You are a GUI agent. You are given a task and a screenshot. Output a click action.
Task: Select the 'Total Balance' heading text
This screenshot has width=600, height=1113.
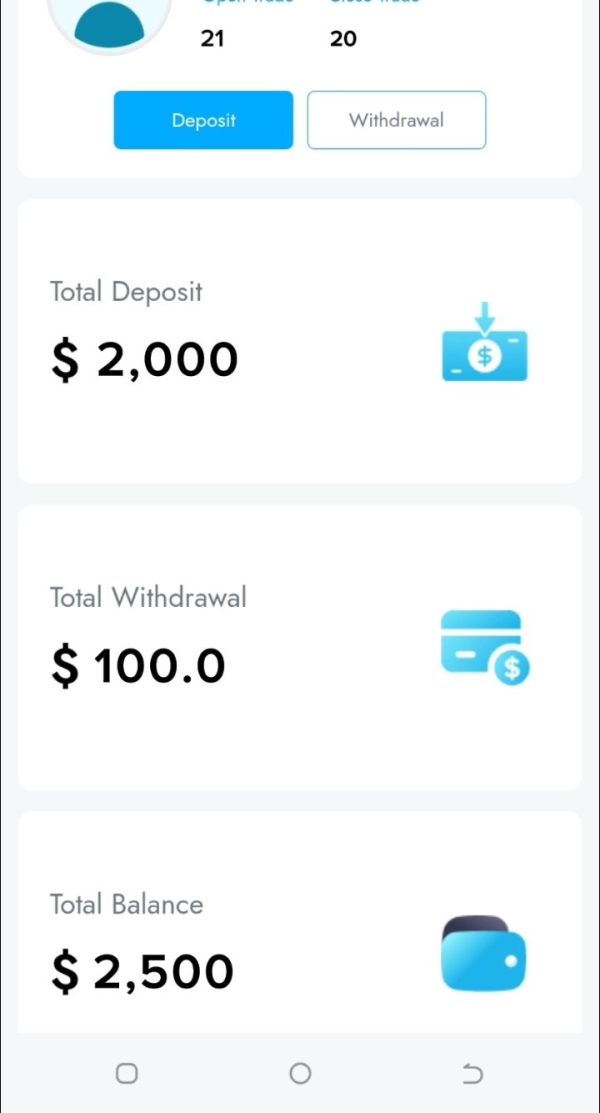click(x=127, y=904)
